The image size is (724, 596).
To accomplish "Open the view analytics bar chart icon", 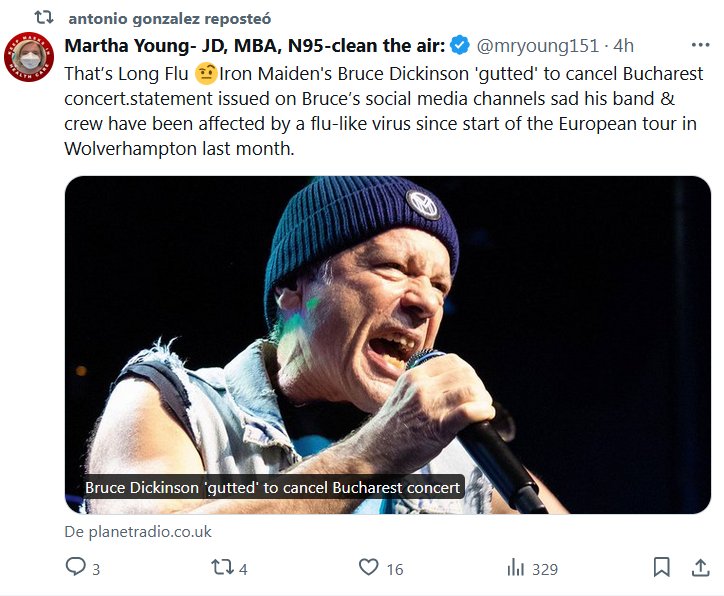I will (516, 567).
